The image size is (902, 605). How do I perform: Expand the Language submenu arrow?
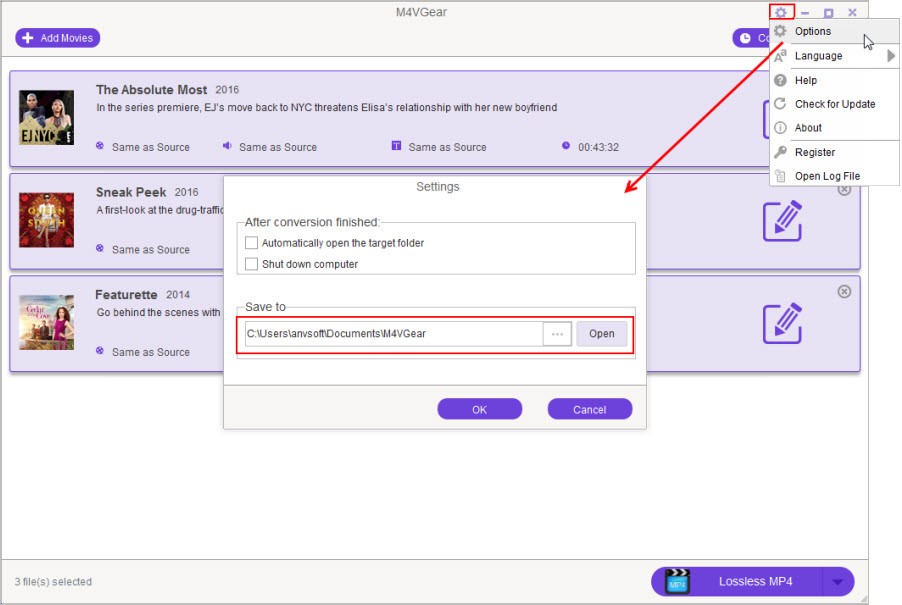coord(890,56)
